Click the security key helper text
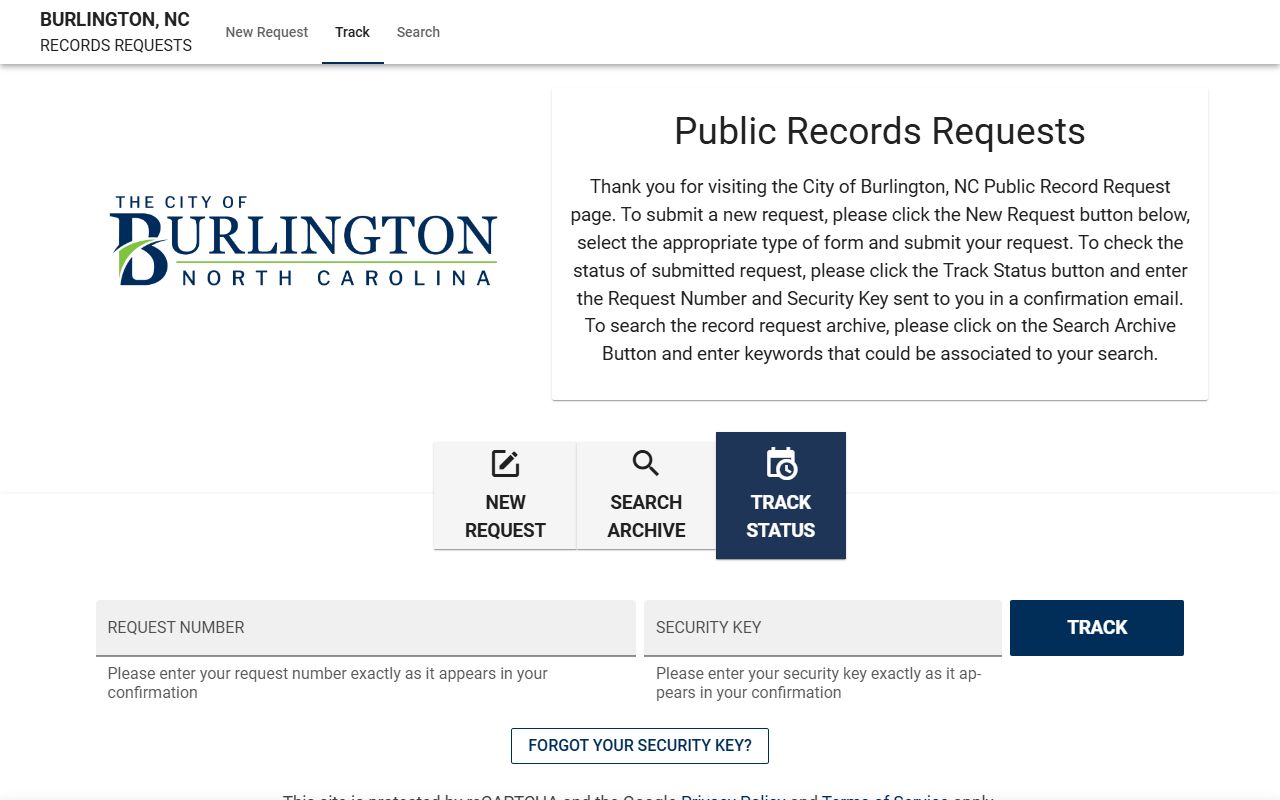1280x800 pixels. (819, 683)
